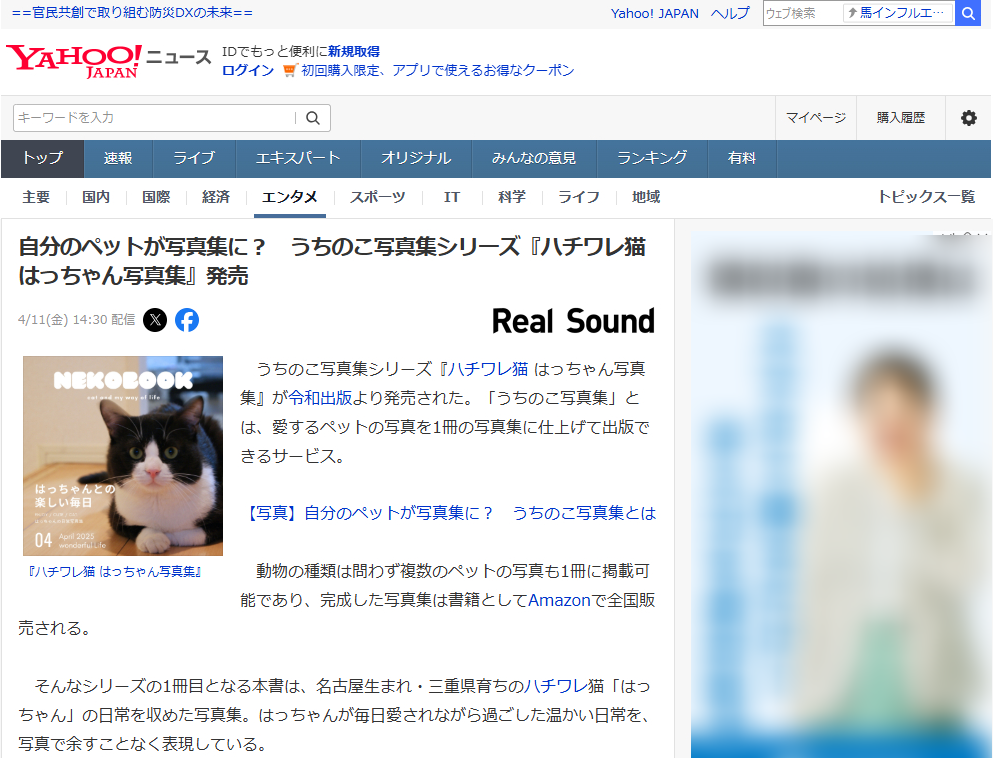Viewport: 993px width, 758px height.
Task: Open the エンタメ category tab
Action: 289,197
